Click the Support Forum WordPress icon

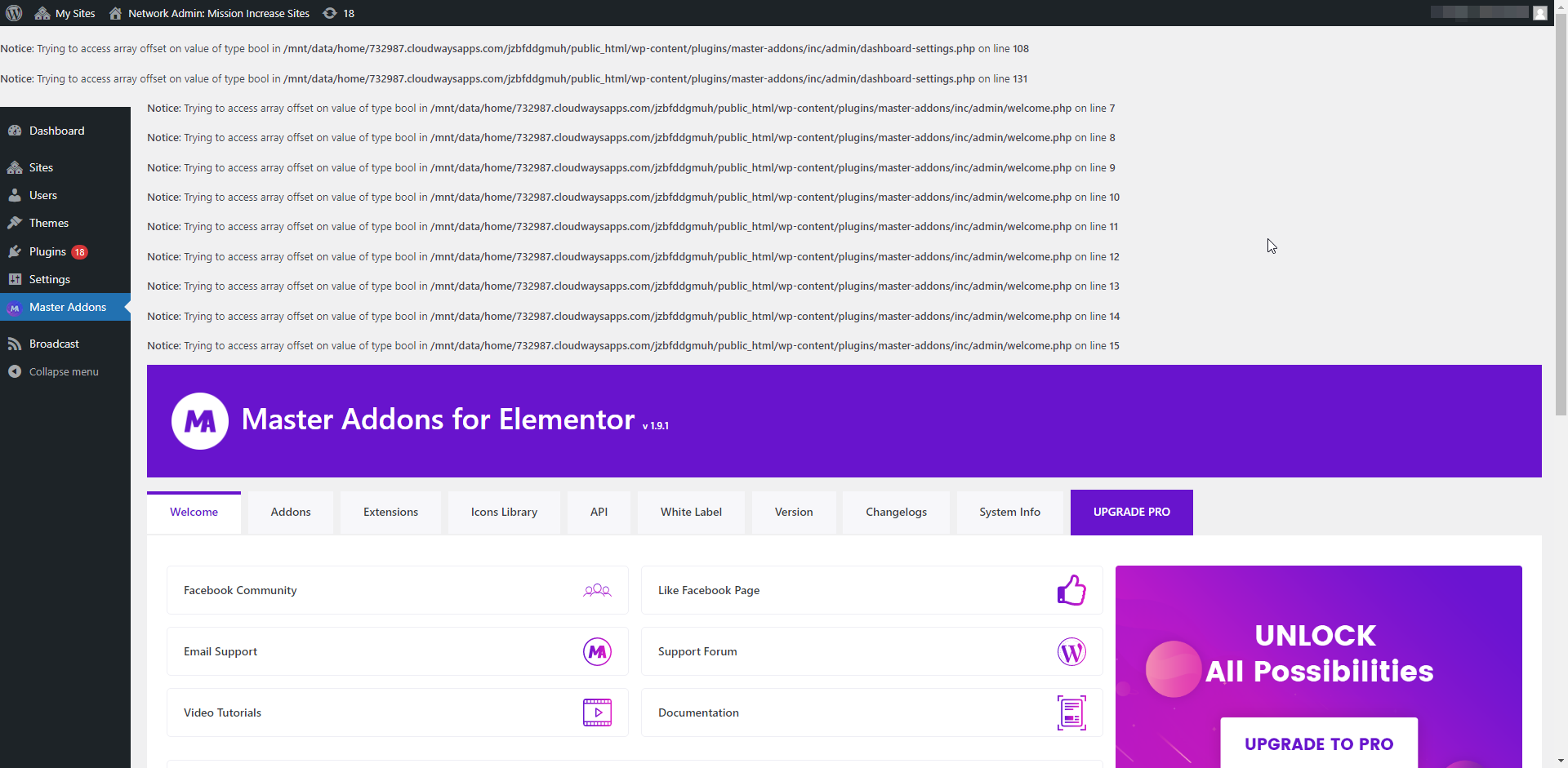[x=1071, y=651]
